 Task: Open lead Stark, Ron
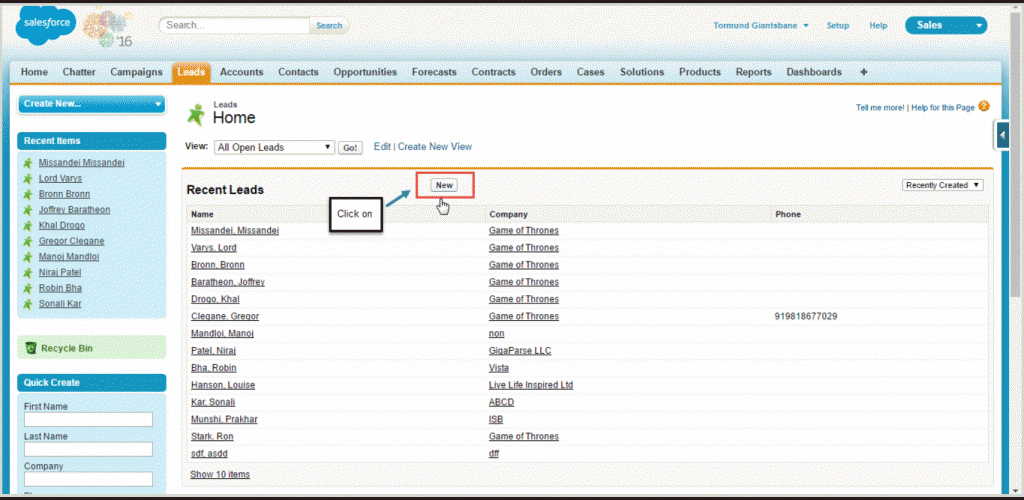pos(212,436)
